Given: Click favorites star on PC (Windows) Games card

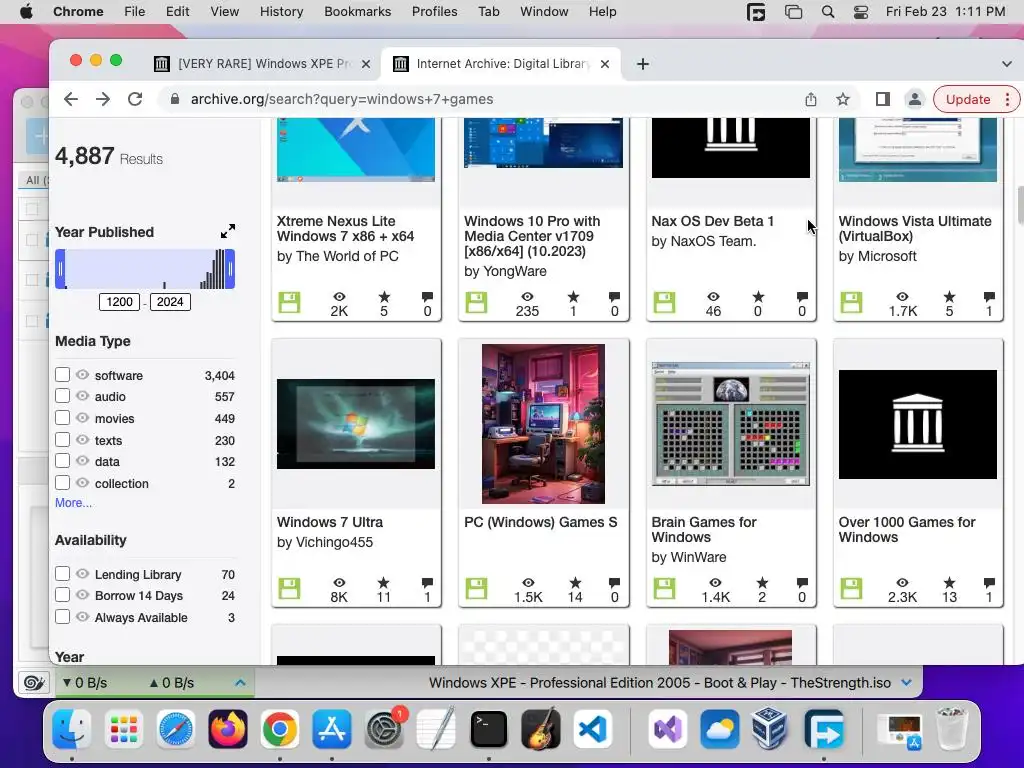Looking at the screenshot, I should 575,582.
